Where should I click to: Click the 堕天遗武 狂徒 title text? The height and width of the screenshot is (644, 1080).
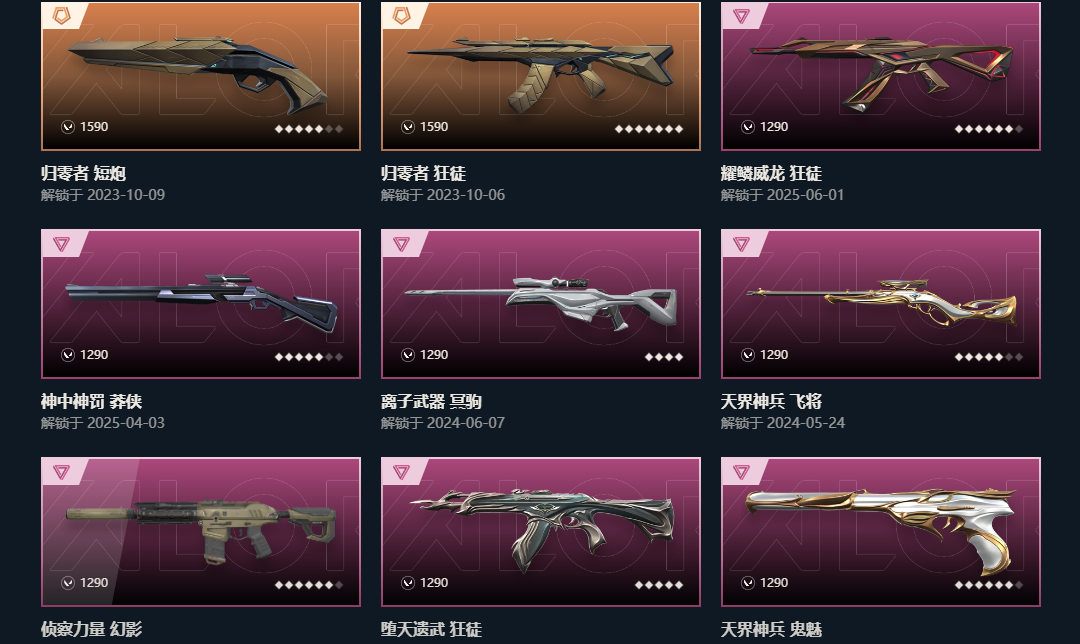[x=431, y=629]
